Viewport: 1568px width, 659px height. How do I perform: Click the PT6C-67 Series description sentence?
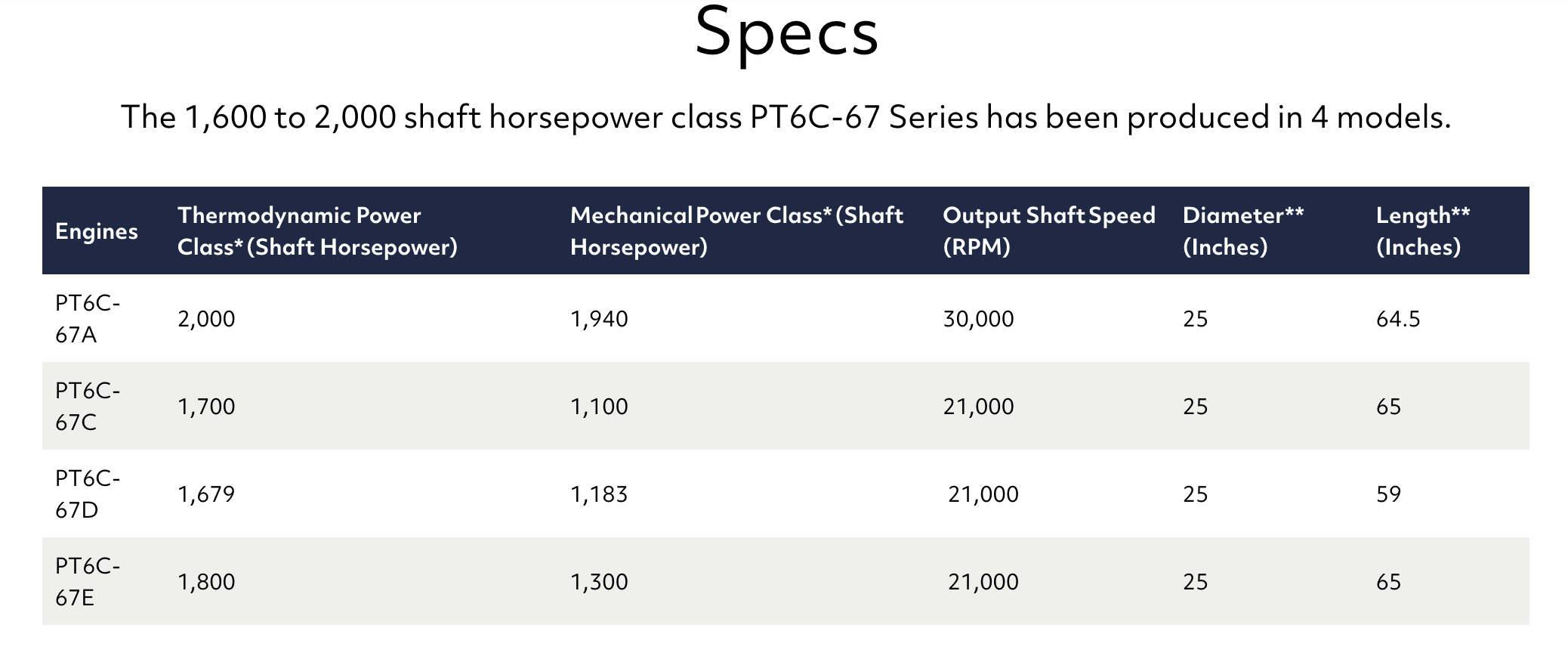(786, 118)
